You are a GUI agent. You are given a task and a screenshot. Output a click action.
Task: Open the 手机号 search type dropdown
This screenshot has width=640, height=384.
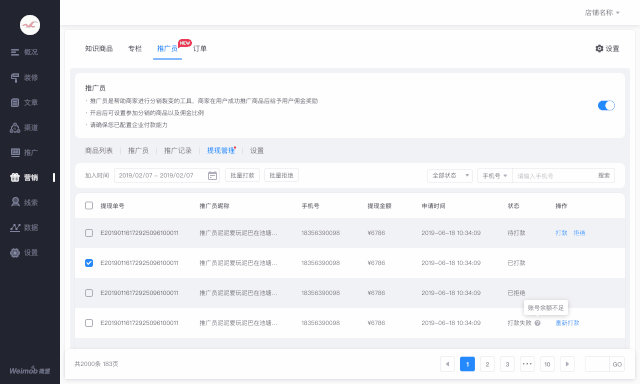point(495,176)
